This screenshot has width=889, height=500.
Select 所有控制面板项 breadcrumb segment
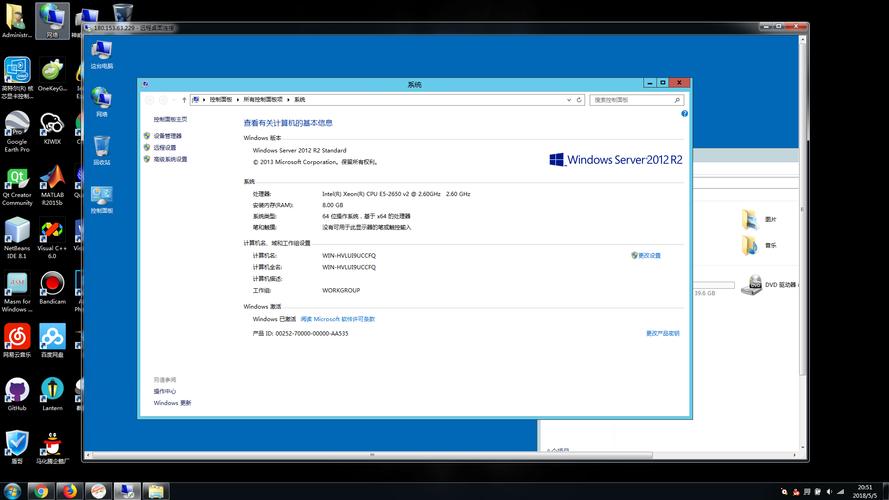(263, 100)
